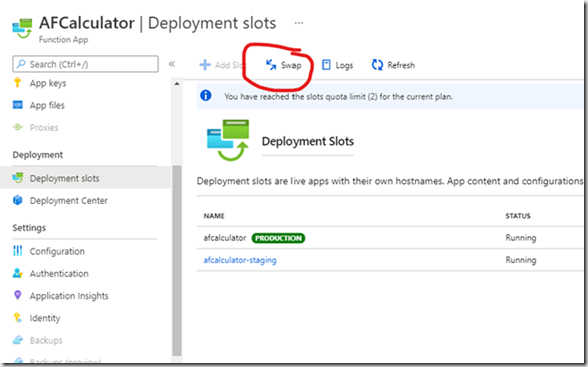The image size is (588, 367).
Task: Click the Swap toolbar button
Action: 284,65
